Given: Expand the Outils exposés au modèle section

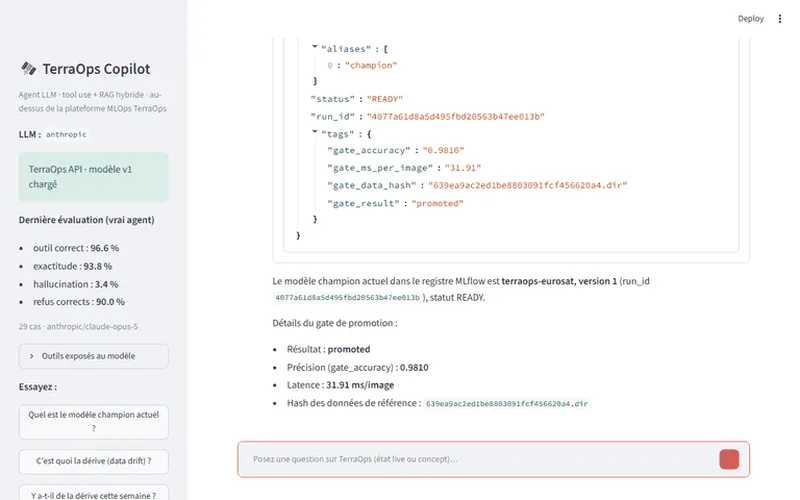Looking at the screenshot, I should (93, 356).
